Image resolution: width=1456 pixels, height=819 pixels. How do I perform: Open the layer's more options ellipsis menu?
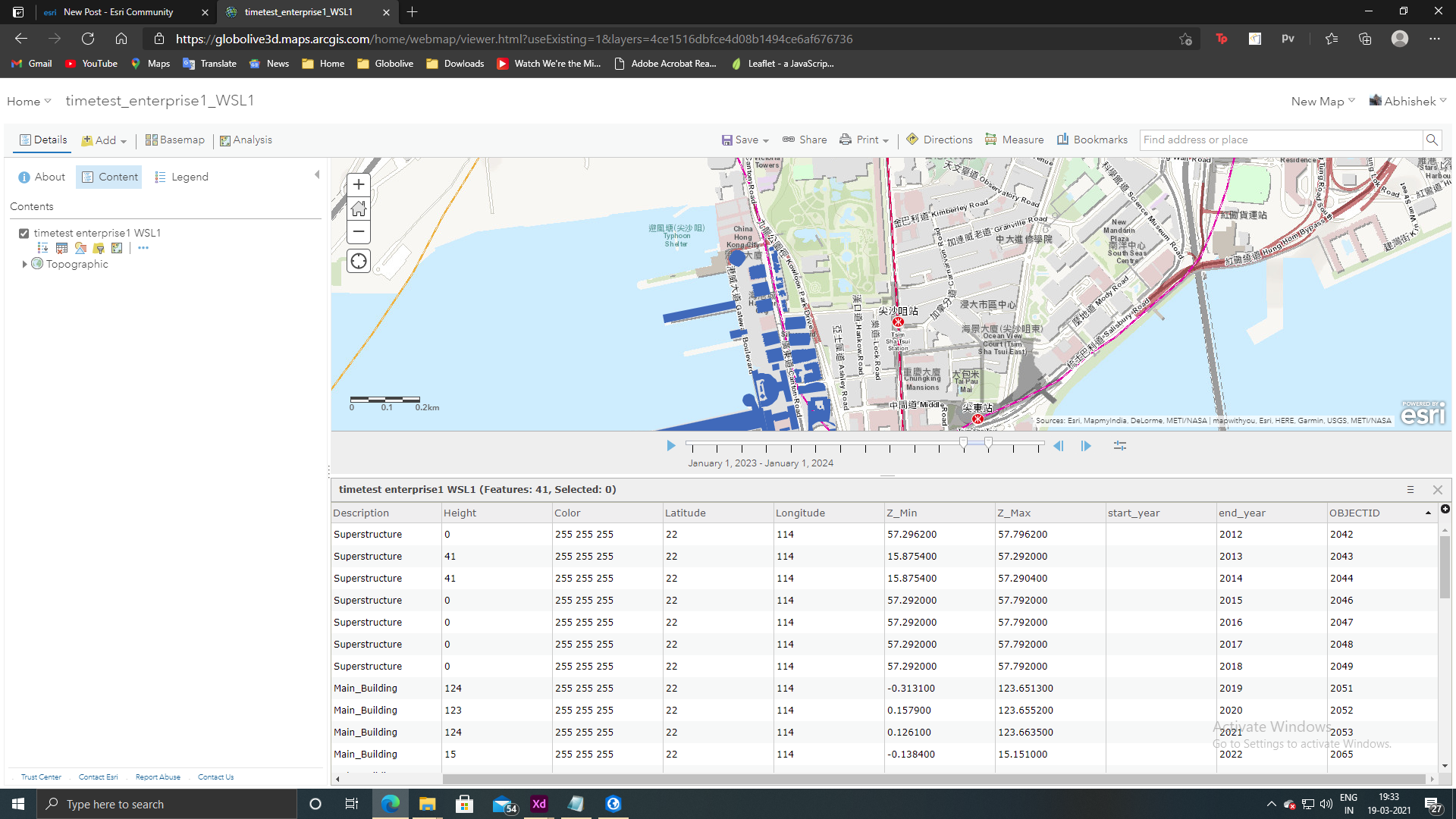(x=143, y=247)
